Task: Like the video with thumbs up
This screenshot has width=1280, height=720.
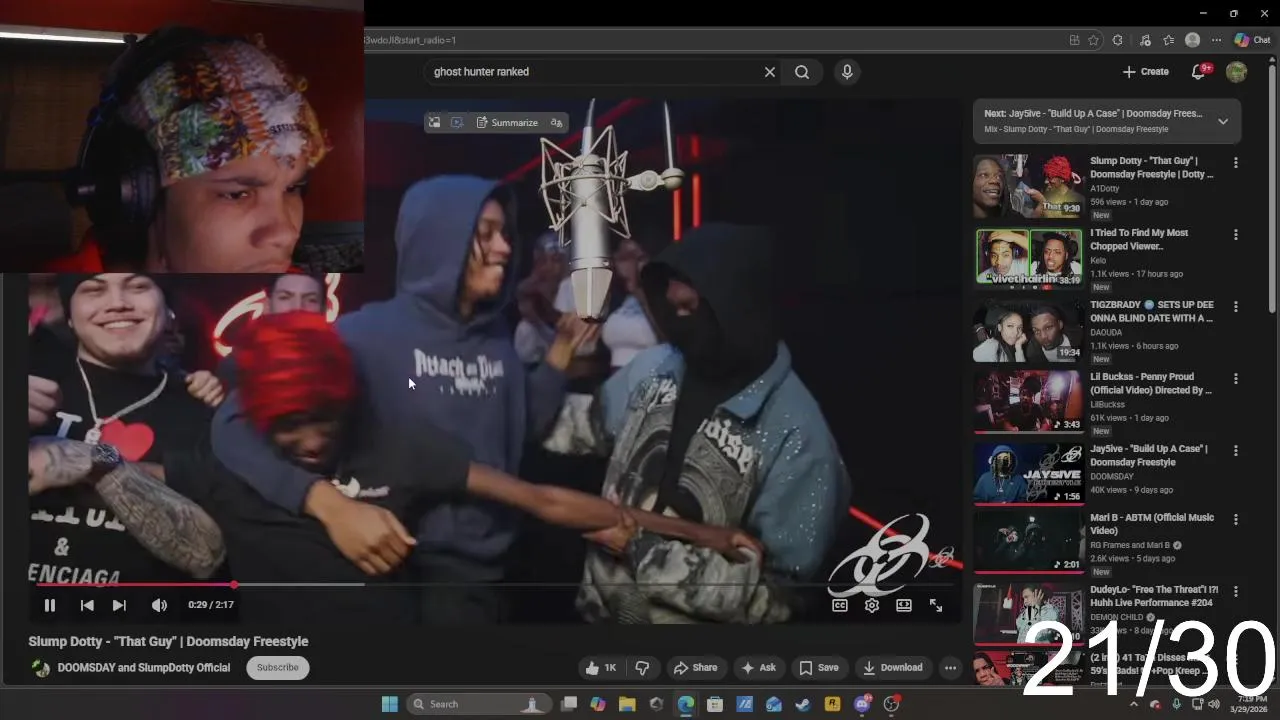Action: 601,668
